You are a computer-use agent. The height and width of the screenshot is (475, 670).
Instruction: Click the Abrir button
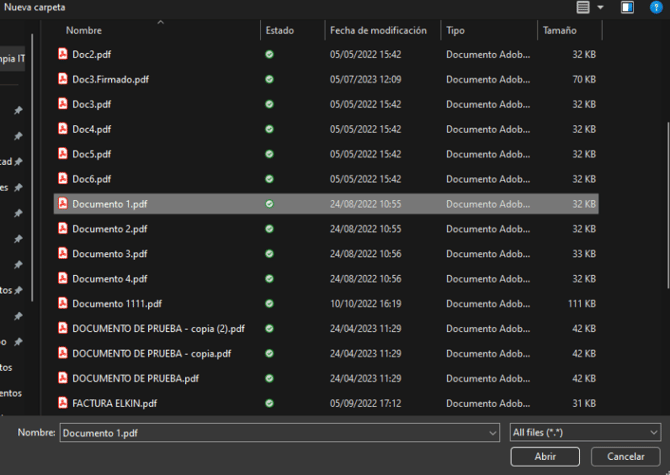(545, 456)
